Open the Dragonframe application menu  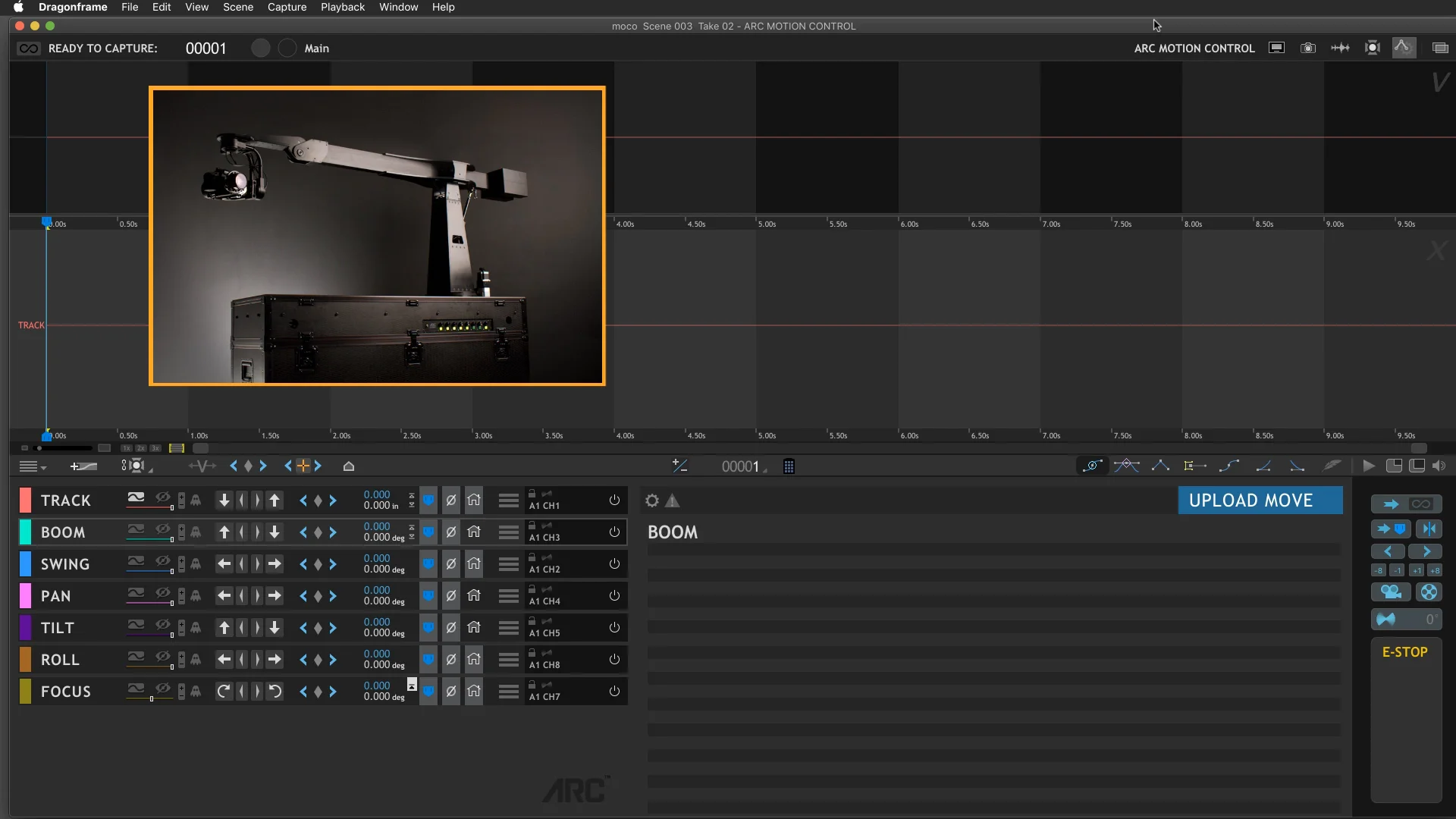pyautogui.click(x=73, y=7)
